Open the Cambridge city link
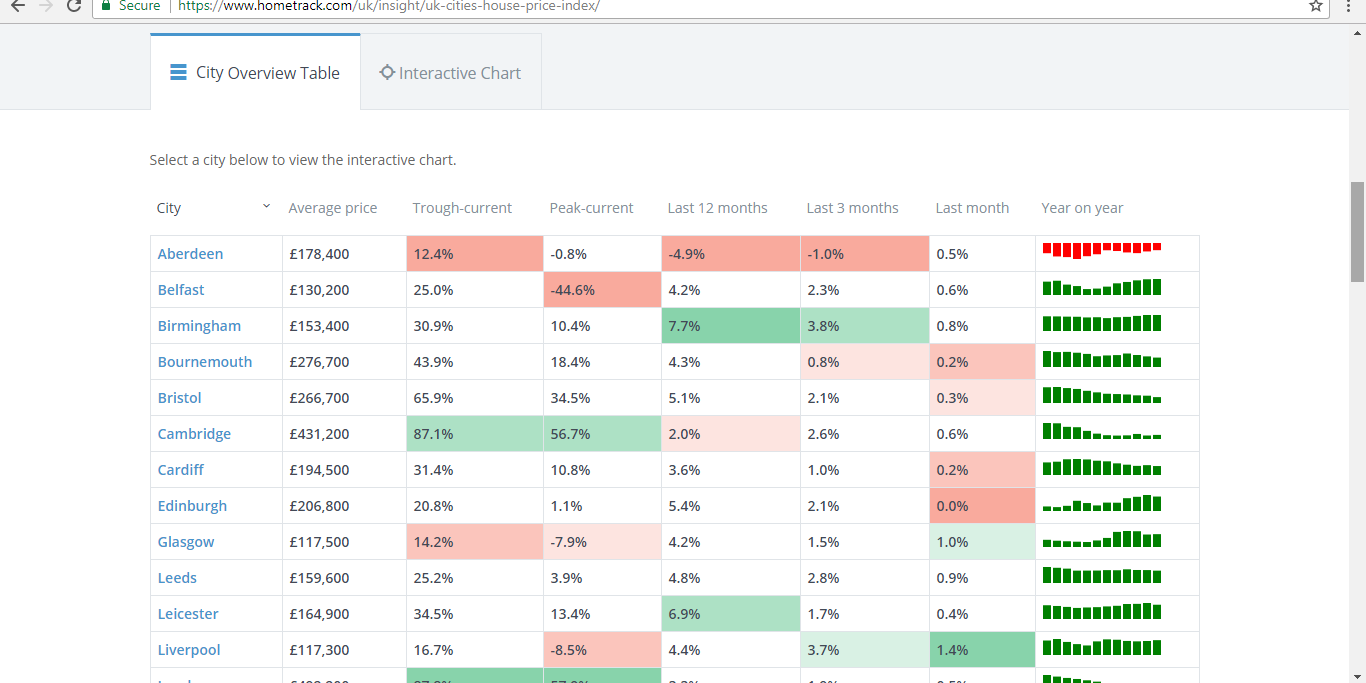The image size is (1366, 683). [x=194, y=434]
